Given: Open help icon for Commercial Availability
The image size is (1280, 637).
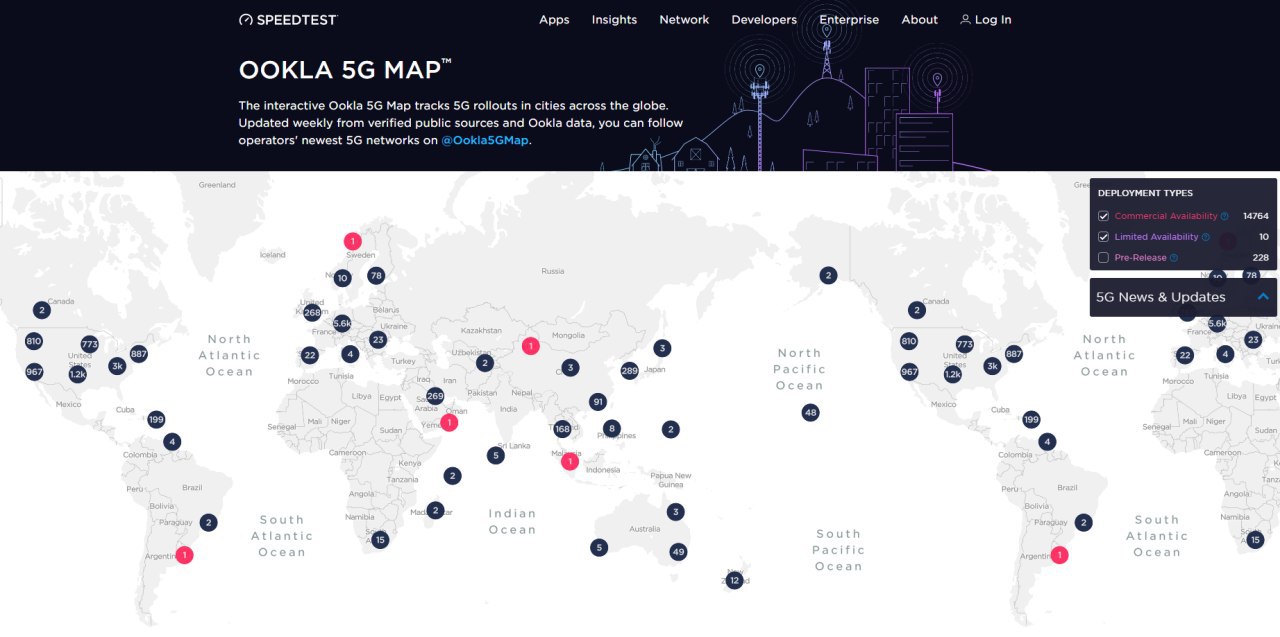Looking at the screenshot, I should click(x=1224, y=216).
